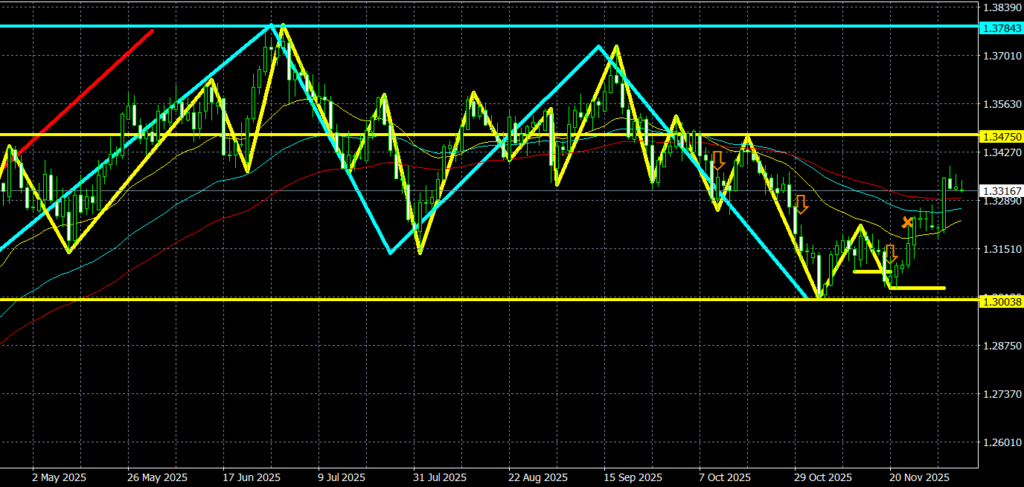The width and height of the screenshot is (1024, 487).
Task: Click the orange X marker on the chart
Action: pyautogui.click(x=907, y=222)
